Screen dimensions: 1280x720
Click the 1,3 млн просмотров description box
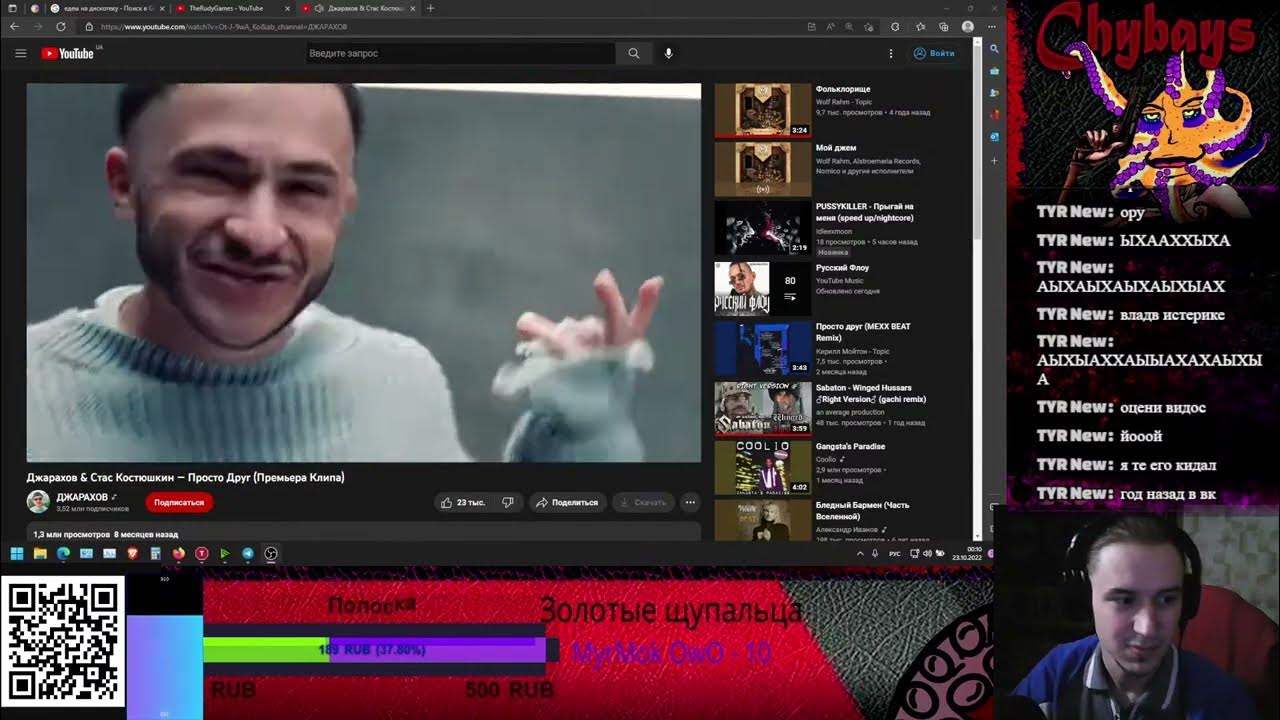click(364, 533)
